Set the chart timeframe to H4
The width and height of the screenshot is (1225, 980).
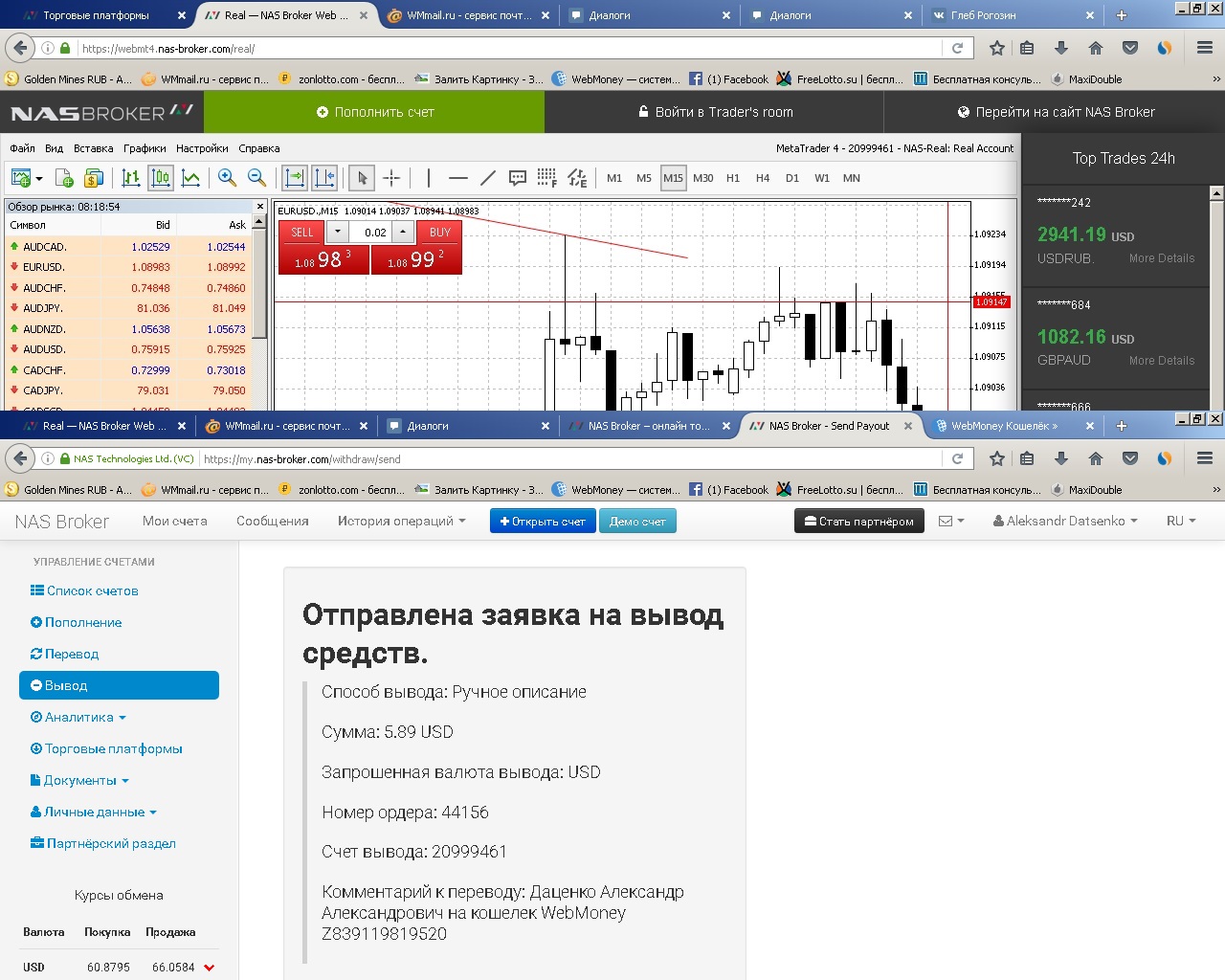(x=763, y=178)
